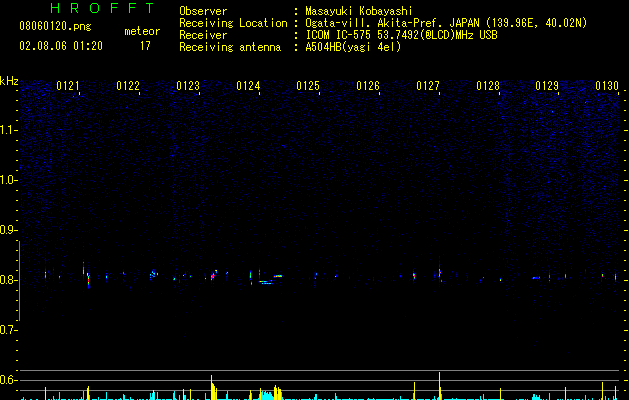Click the 0127 time marker
629x400 pixels.
tap(428, 86)
